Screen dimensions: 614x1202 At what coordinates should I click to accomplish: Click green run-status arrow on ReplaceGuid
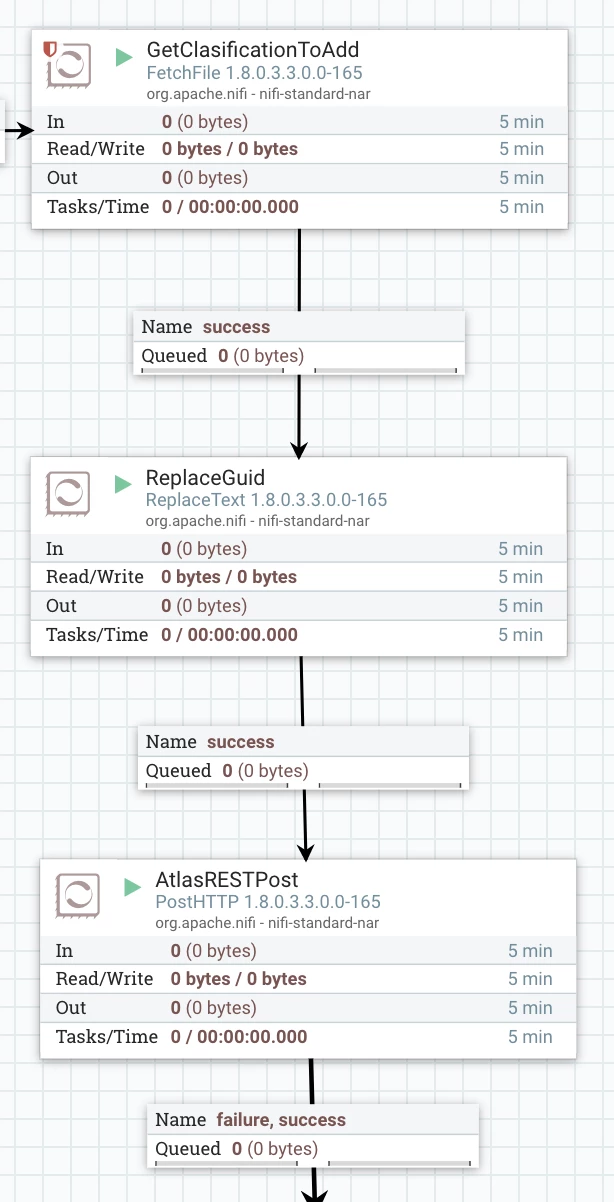(123, 485)
